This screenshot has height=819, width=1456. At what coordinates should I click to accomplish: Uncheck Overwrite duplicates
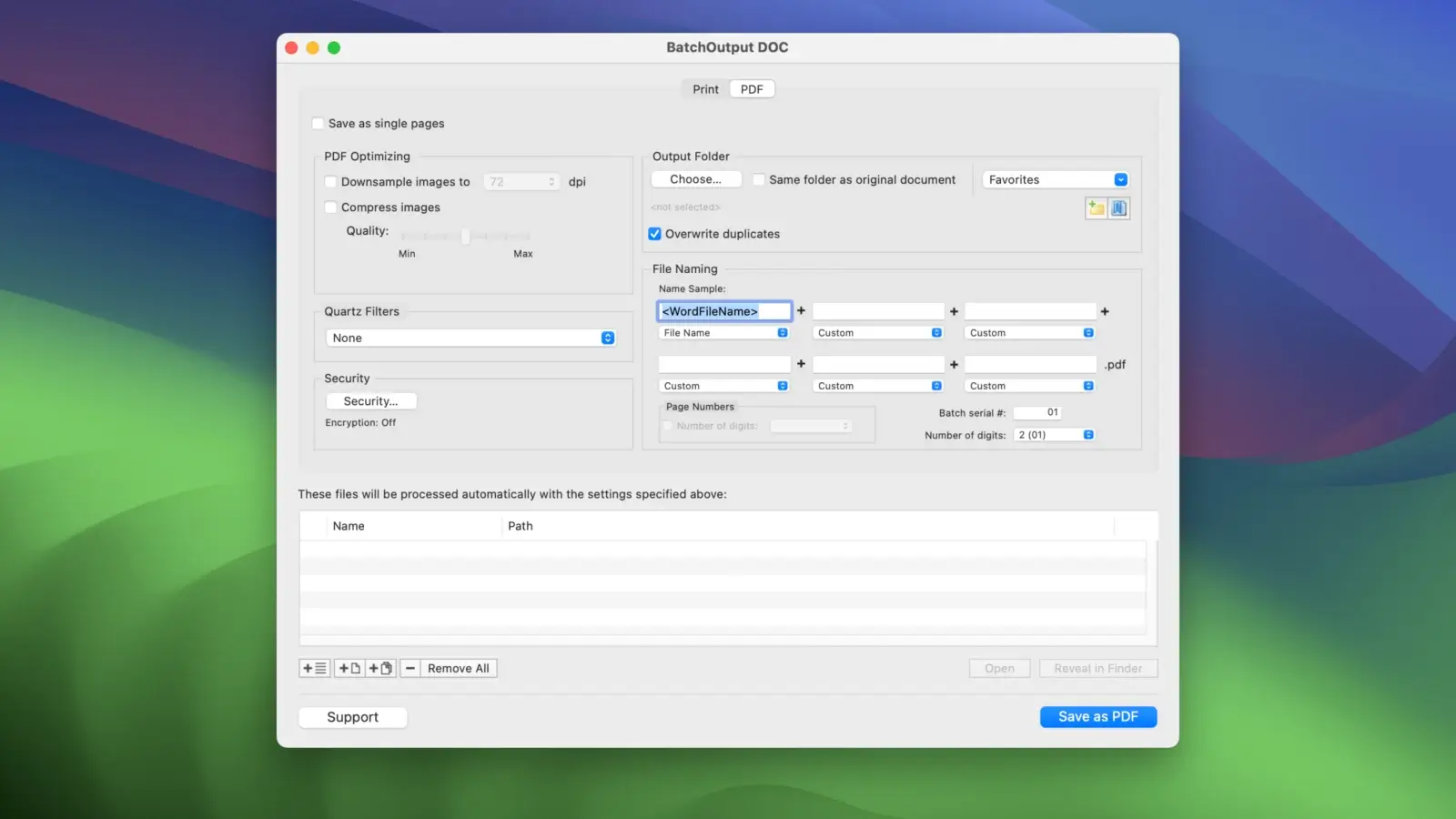coord(654,234)
